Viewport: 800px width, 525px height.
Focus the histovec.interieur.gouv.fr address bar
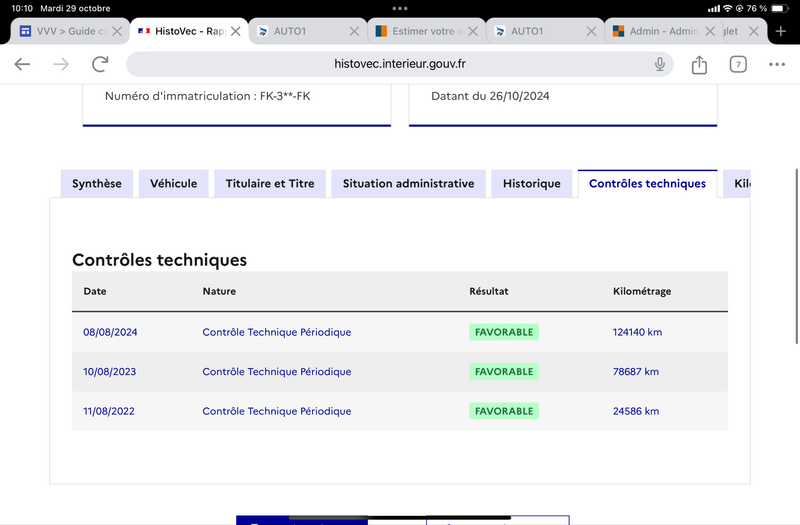click(399, 64)
